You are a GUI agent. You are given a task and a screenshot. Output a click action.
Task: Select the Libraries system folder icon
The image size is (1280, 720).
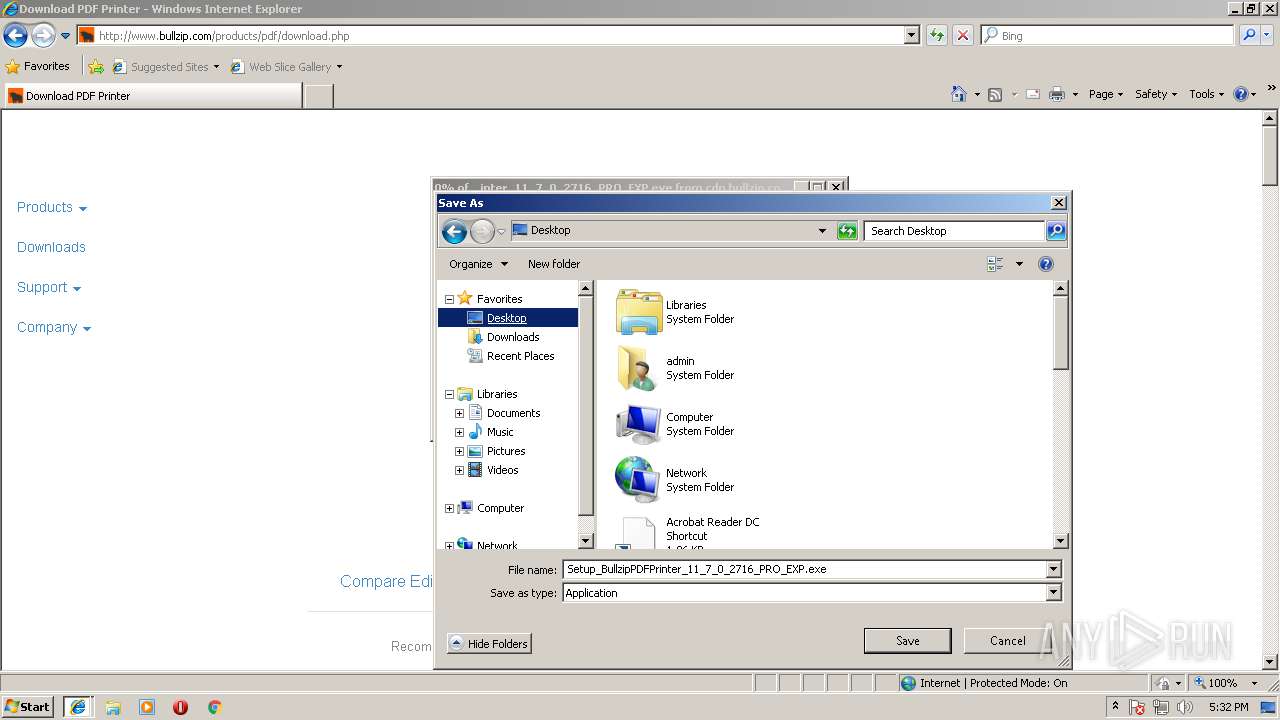coord(639,312)
